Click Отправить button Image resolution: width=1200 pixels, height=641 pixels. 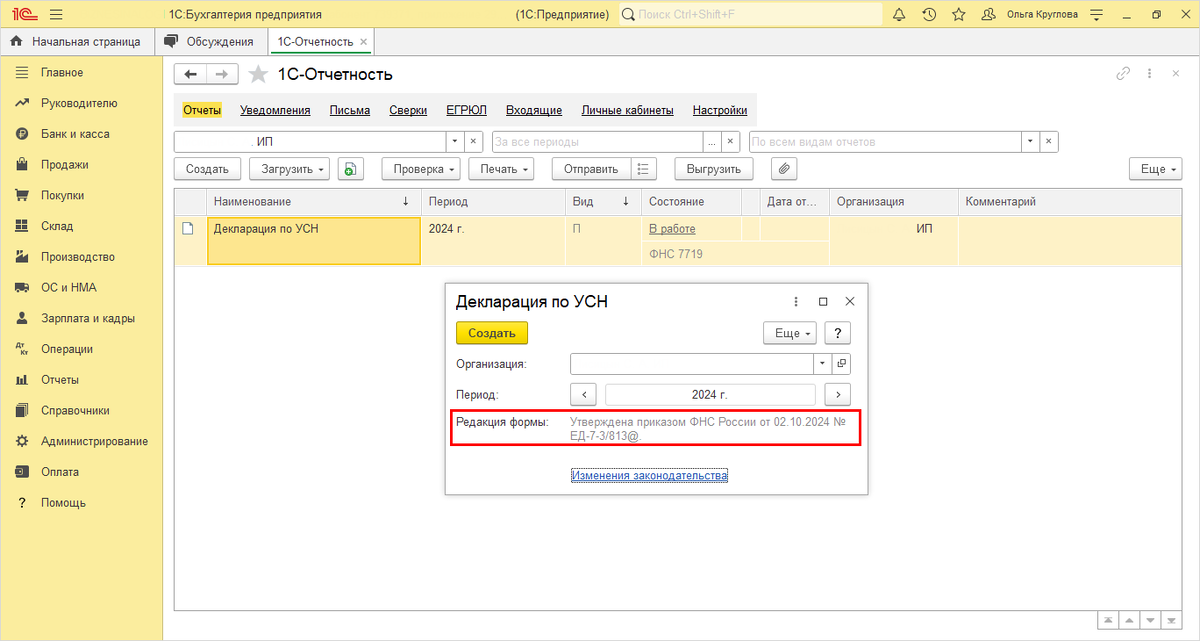[x=592, y=169]
